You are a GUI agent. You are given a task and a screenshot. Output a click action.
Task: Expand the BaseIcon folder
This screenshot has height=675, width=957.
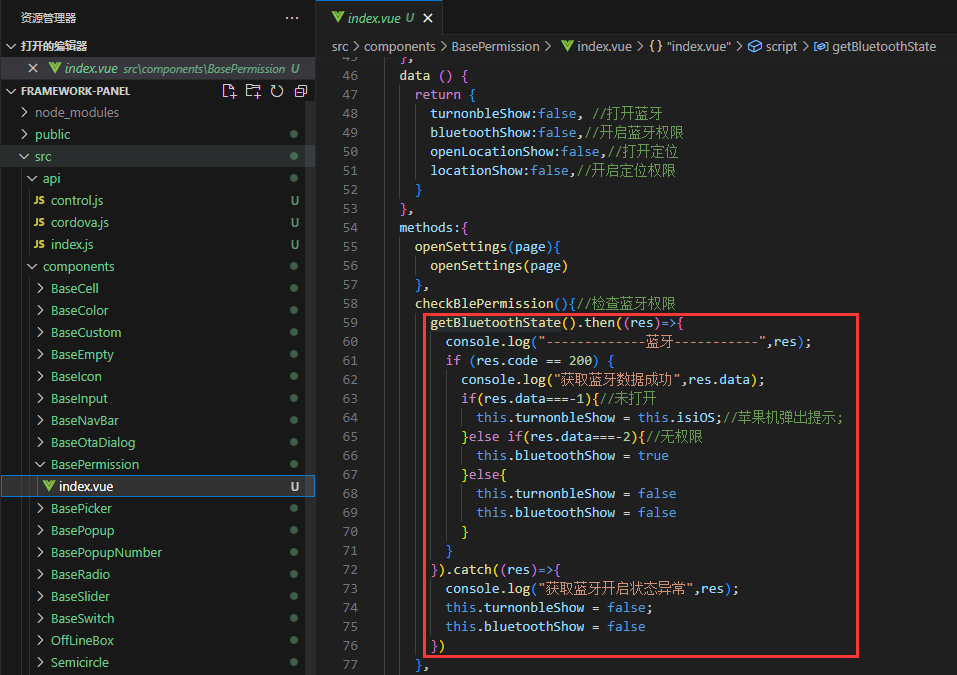[x=40, y=377]
